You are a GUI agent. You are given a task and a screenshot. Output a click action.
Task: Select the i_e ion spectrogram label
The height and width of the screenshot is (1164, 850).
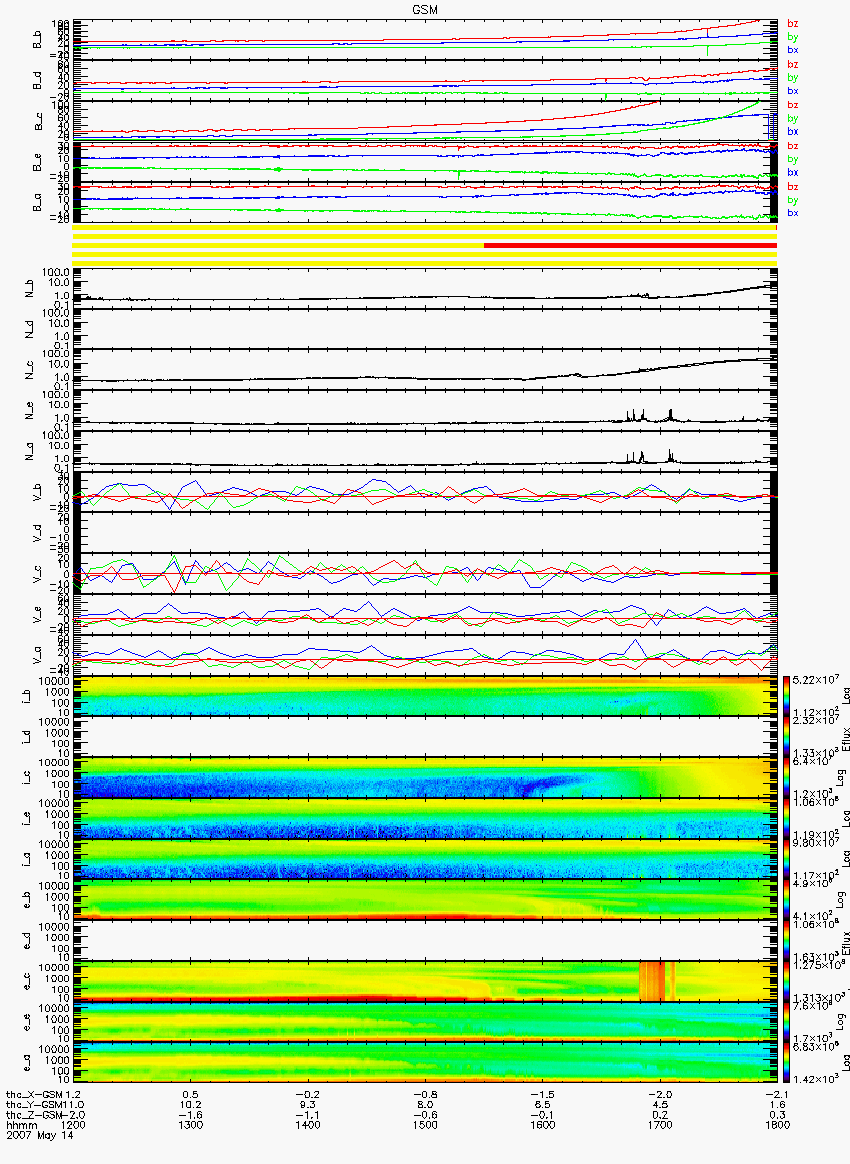(x=25, y=818)
